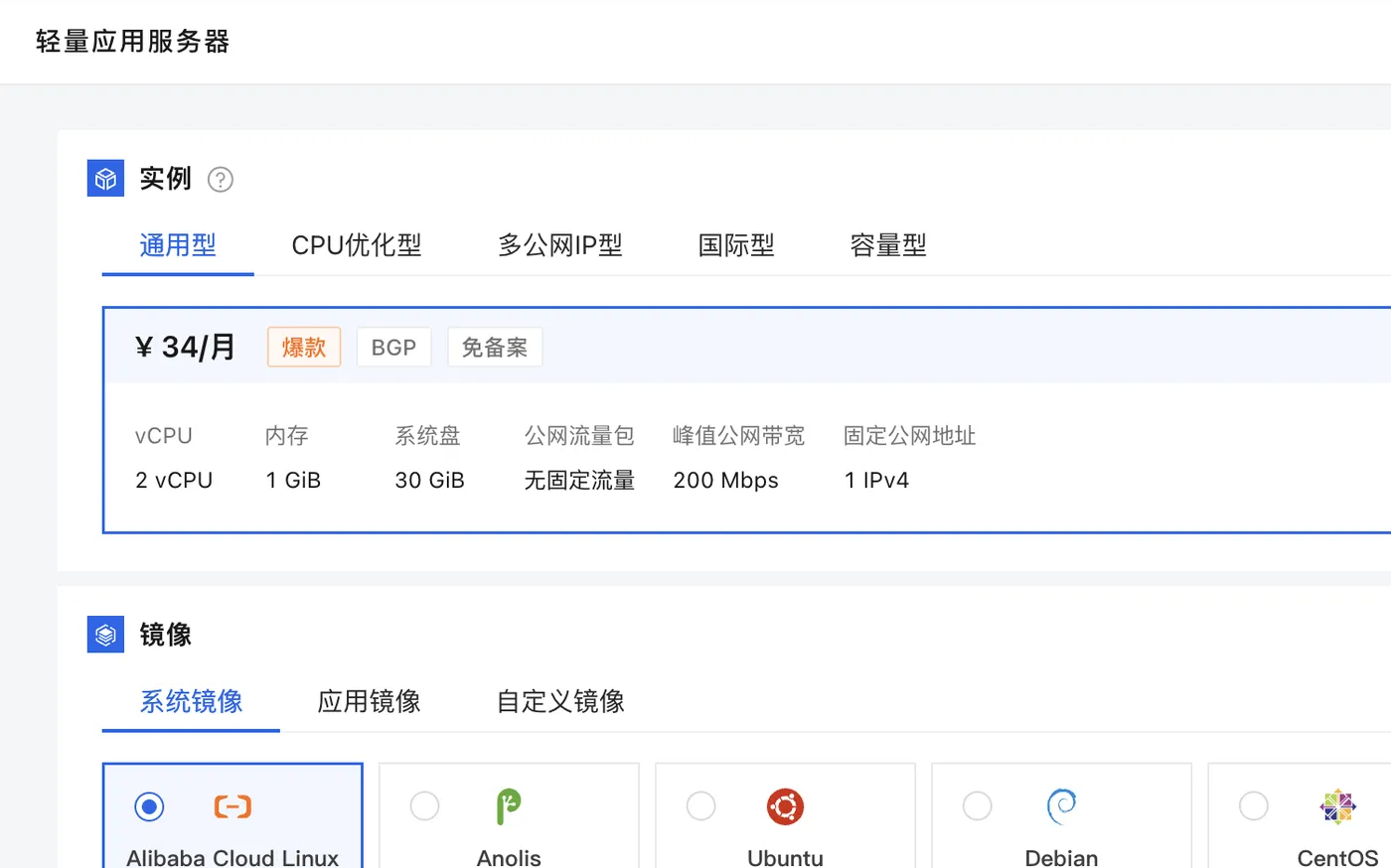
Task: Select the Anolis radio button
Action: coord(424,806)
